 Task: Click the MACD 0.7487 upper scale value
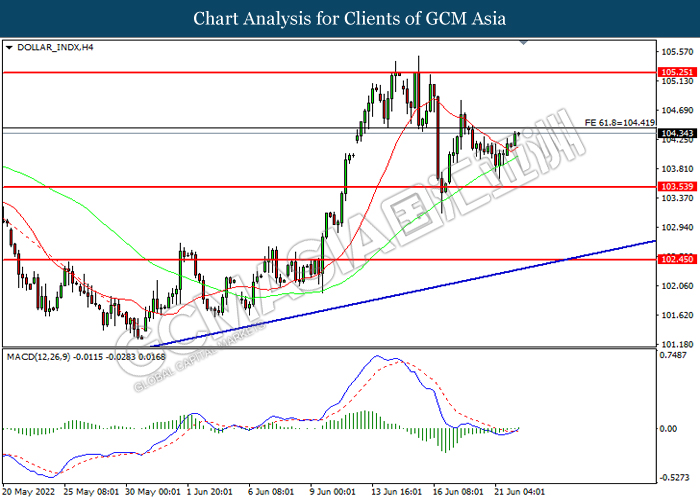point(673,355)
